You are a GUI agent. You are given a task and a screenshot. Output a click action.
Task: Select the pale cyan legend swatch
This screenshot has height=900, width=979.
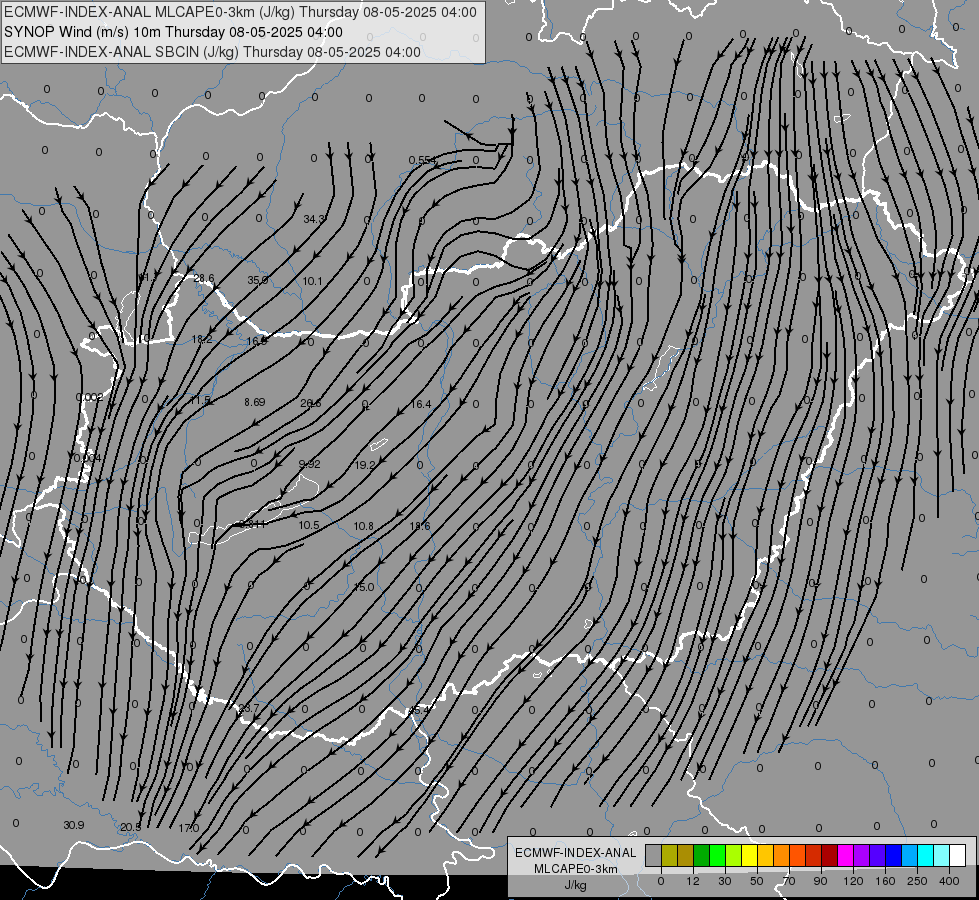click(x=942, y=855)
